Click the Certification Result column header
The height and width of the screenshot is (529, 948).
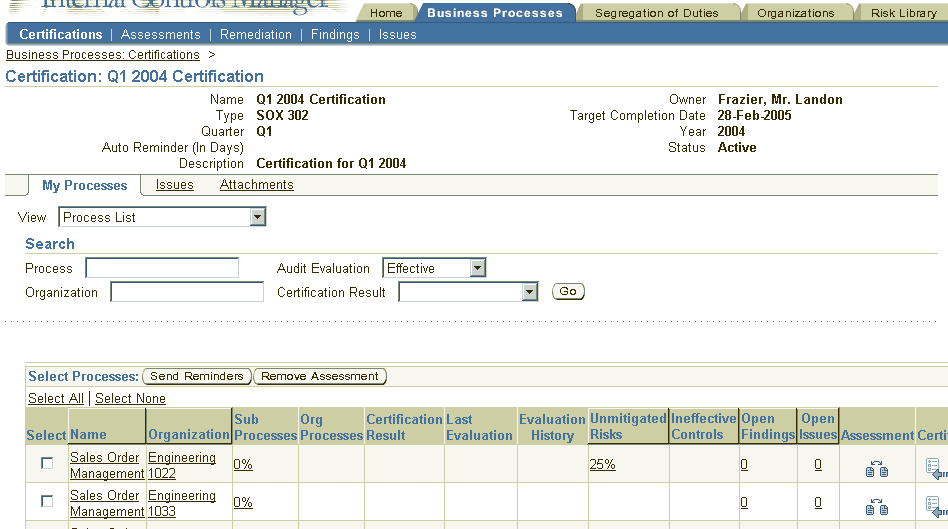pyautogui.click(x=404, y=427)
